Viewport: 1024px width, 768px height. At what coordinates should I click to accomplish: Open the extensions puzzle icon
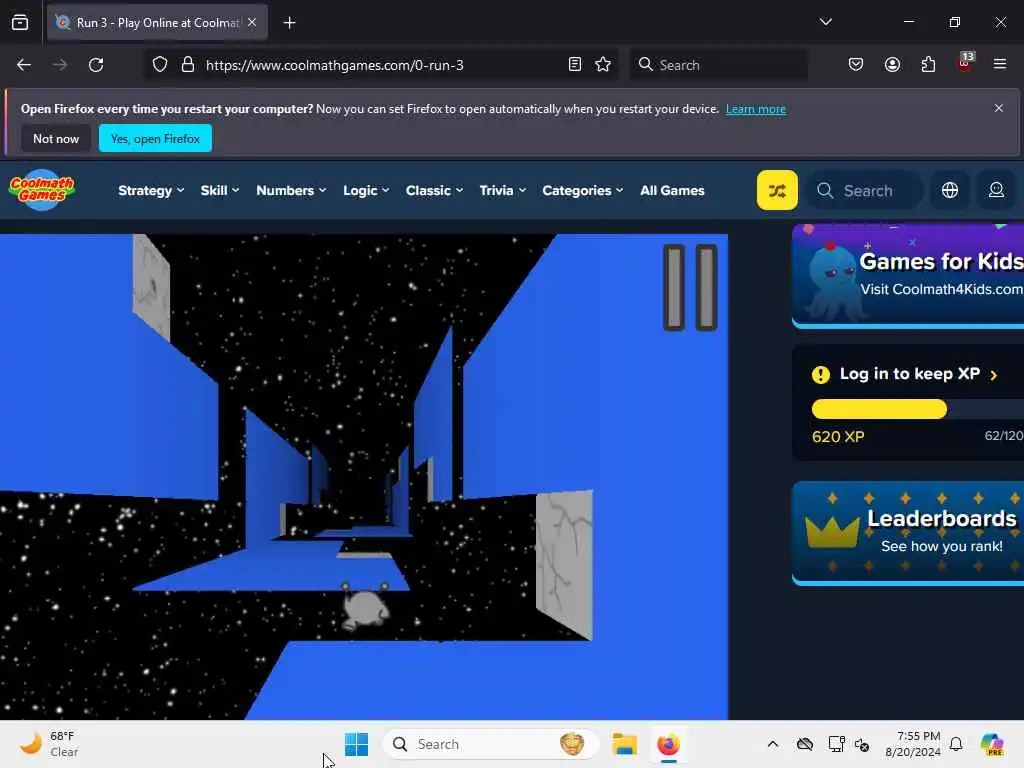point(928,65)
